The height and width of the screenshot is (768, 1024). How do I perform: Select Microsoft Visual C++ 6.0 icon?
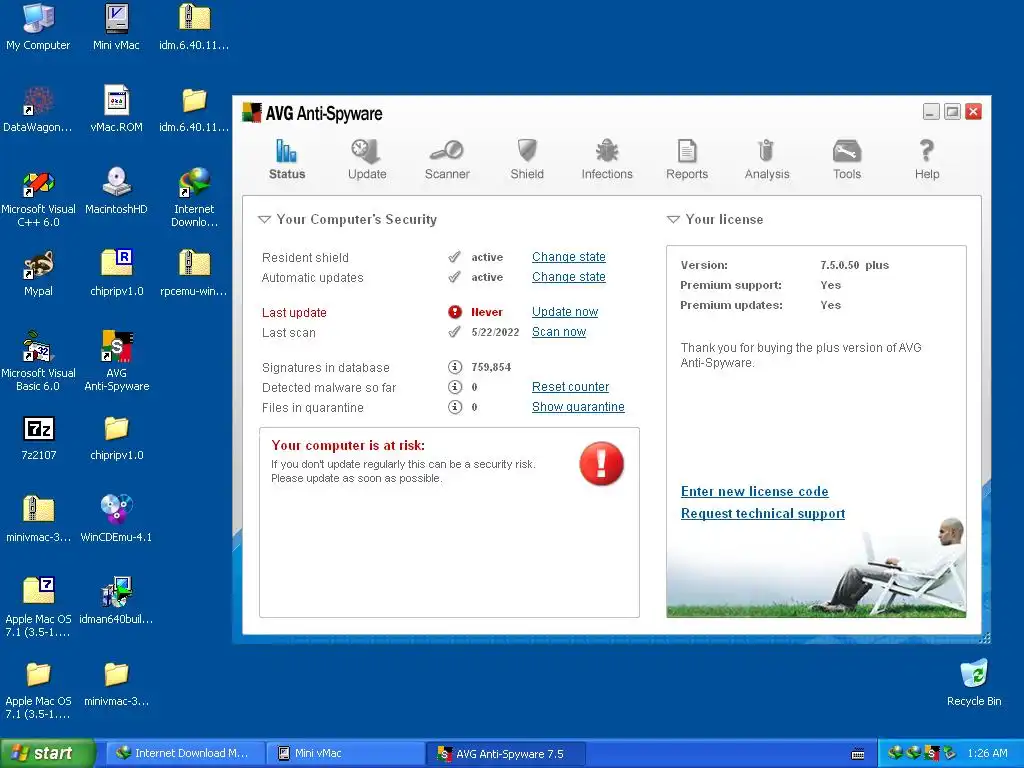point(38,198)
